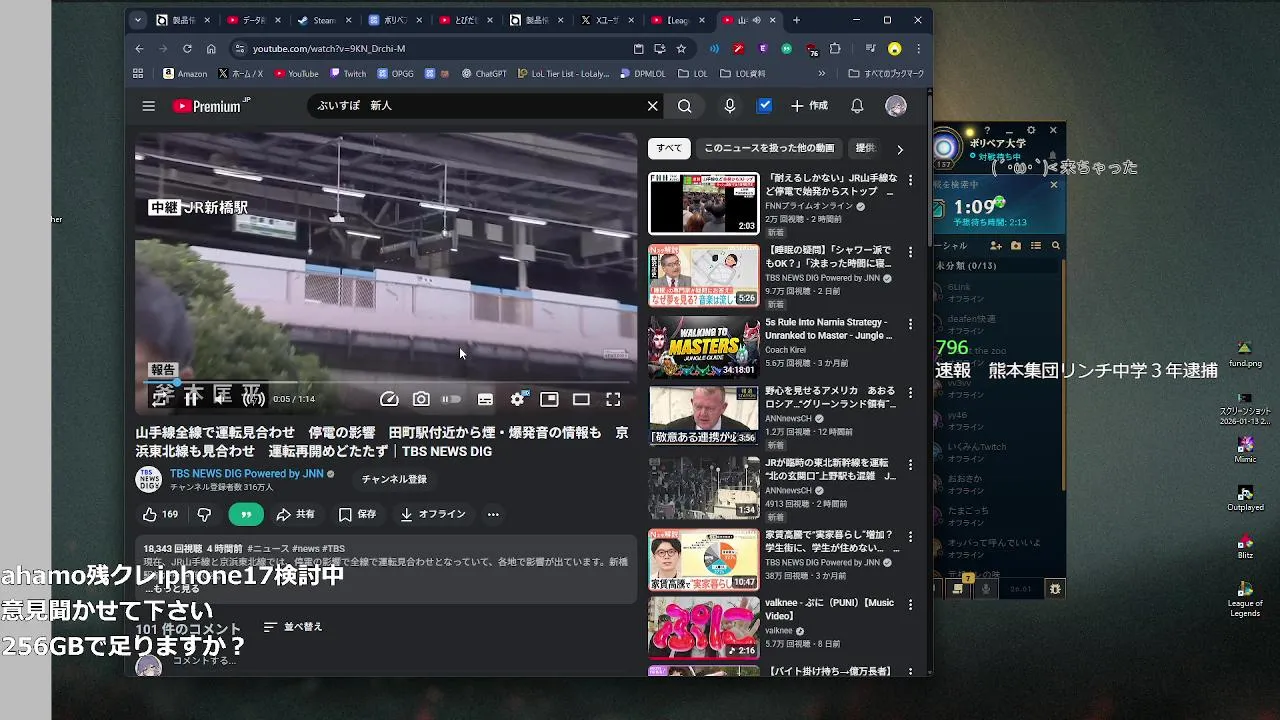Open Chrome three-dot menu
Image resolution: width=1280 pixels, height=720 pixels.
(x=918, y=48)
